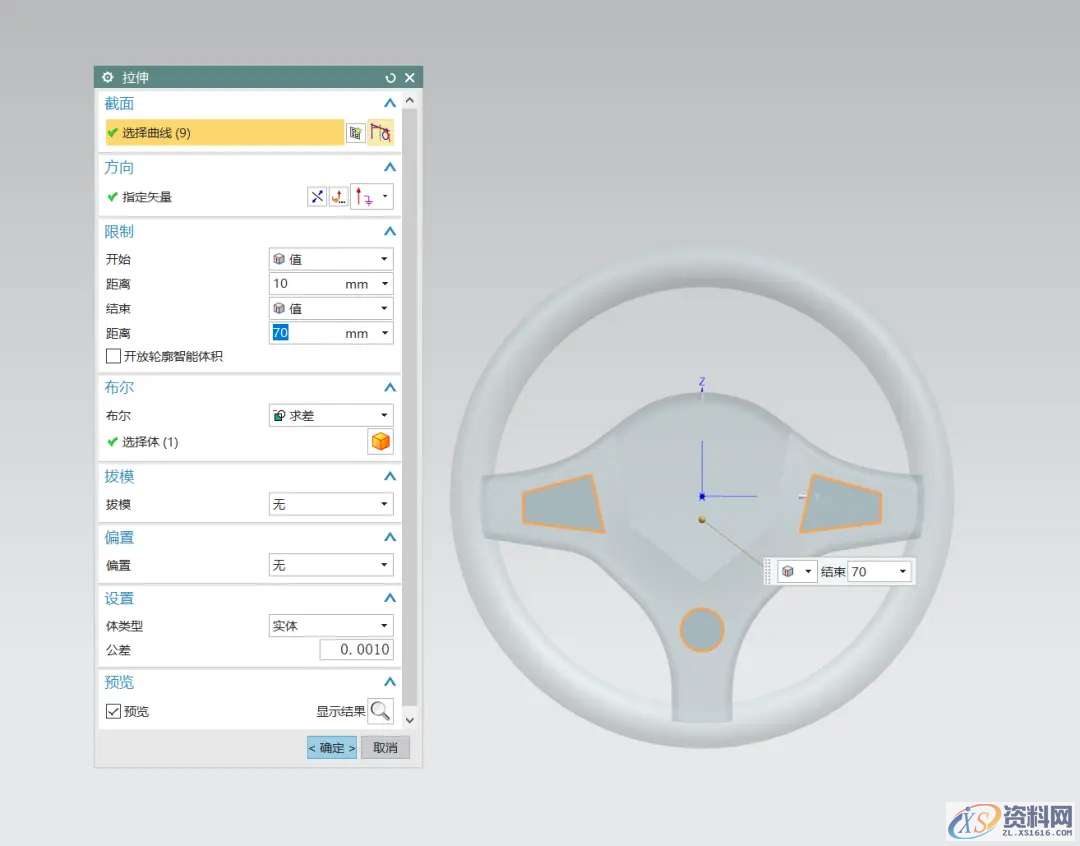Click the 取消 button
Image resolution: width=1080 pixels, height=846 pixels.
point(385,748)
